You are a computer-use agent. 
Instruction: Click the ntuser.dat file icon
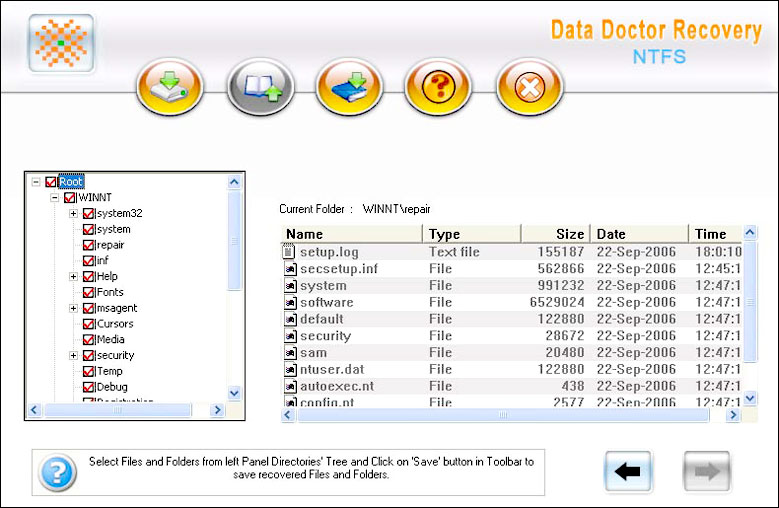290,369
